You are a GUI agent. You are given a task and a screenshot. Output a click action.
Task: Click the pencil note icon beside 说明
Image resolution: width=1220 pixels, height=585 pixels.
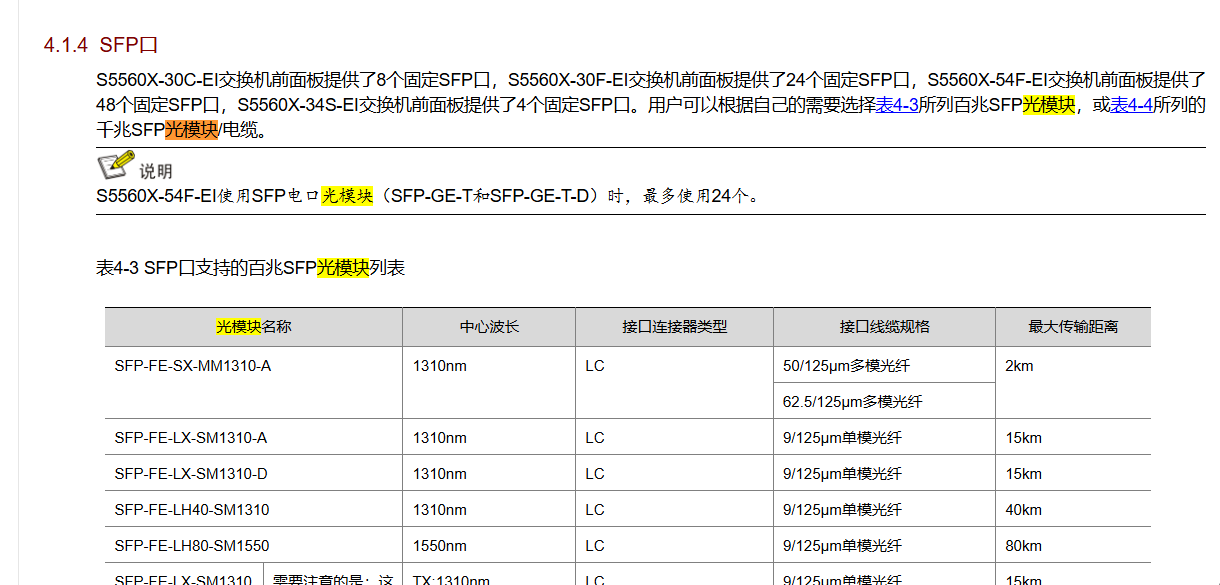coord(115,165)
